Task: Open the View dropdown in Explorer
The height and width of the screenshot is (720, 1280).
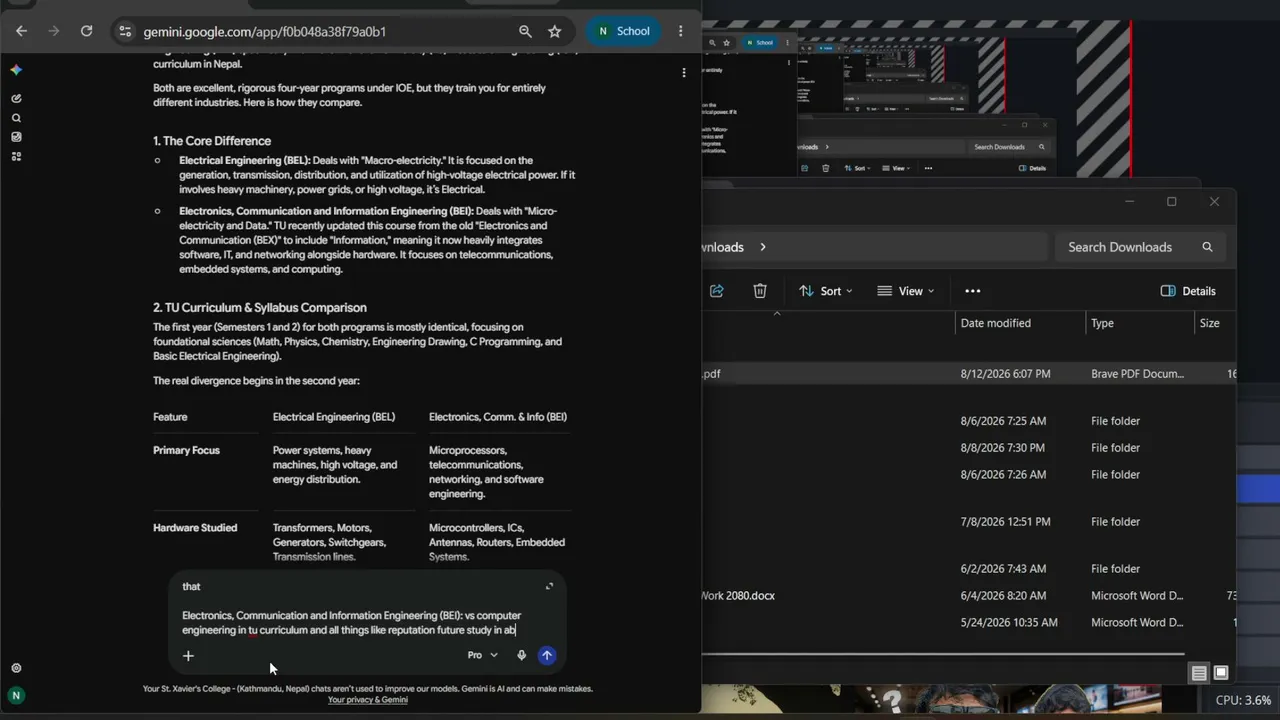Action: pyautogui.click(x=905, y=291)
